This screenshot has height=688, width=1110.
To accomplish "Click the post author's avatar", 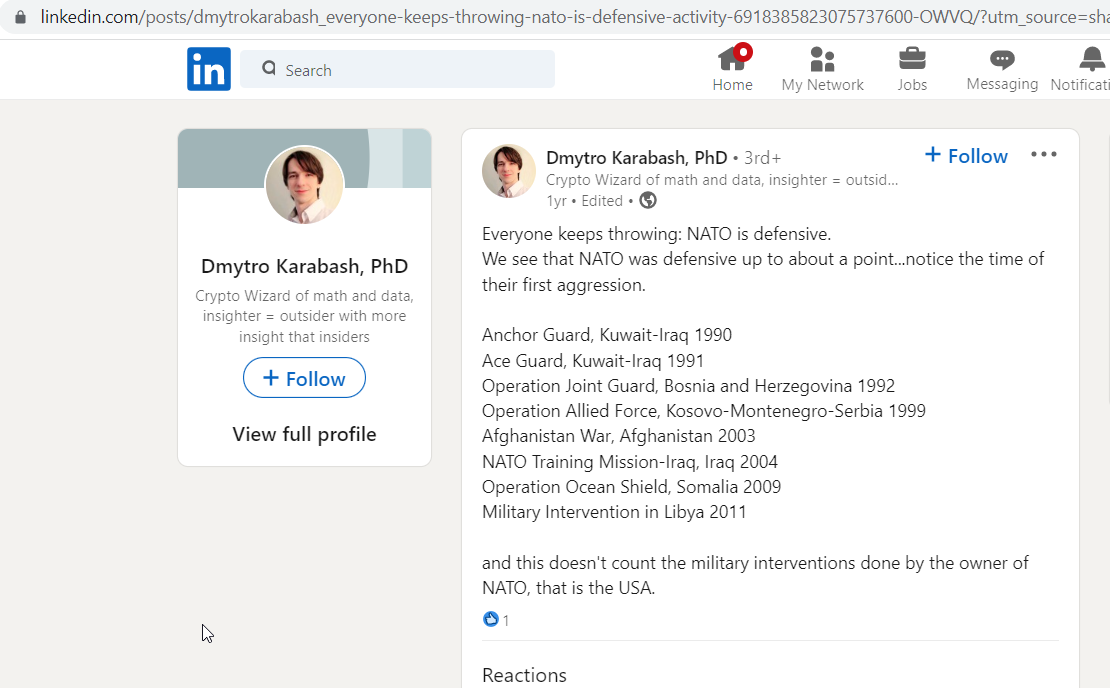I will coord(509,171).
